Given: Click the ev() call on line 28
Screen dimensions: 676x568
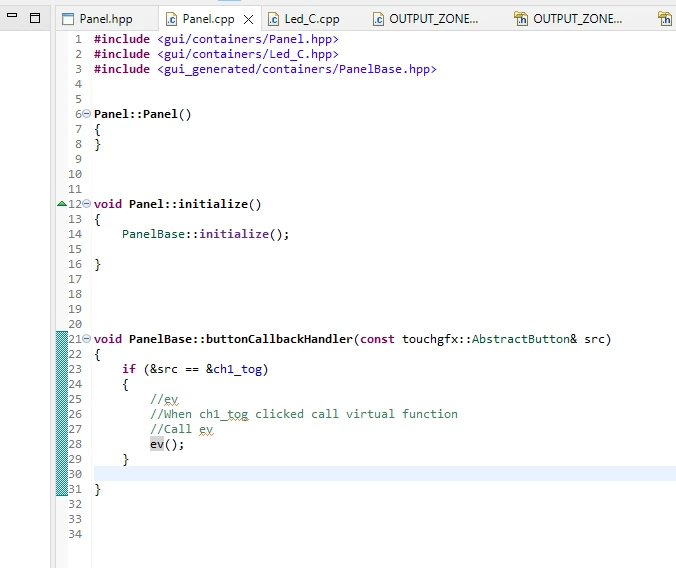Looking at the screenshot, I should click(x=167, y=444).
